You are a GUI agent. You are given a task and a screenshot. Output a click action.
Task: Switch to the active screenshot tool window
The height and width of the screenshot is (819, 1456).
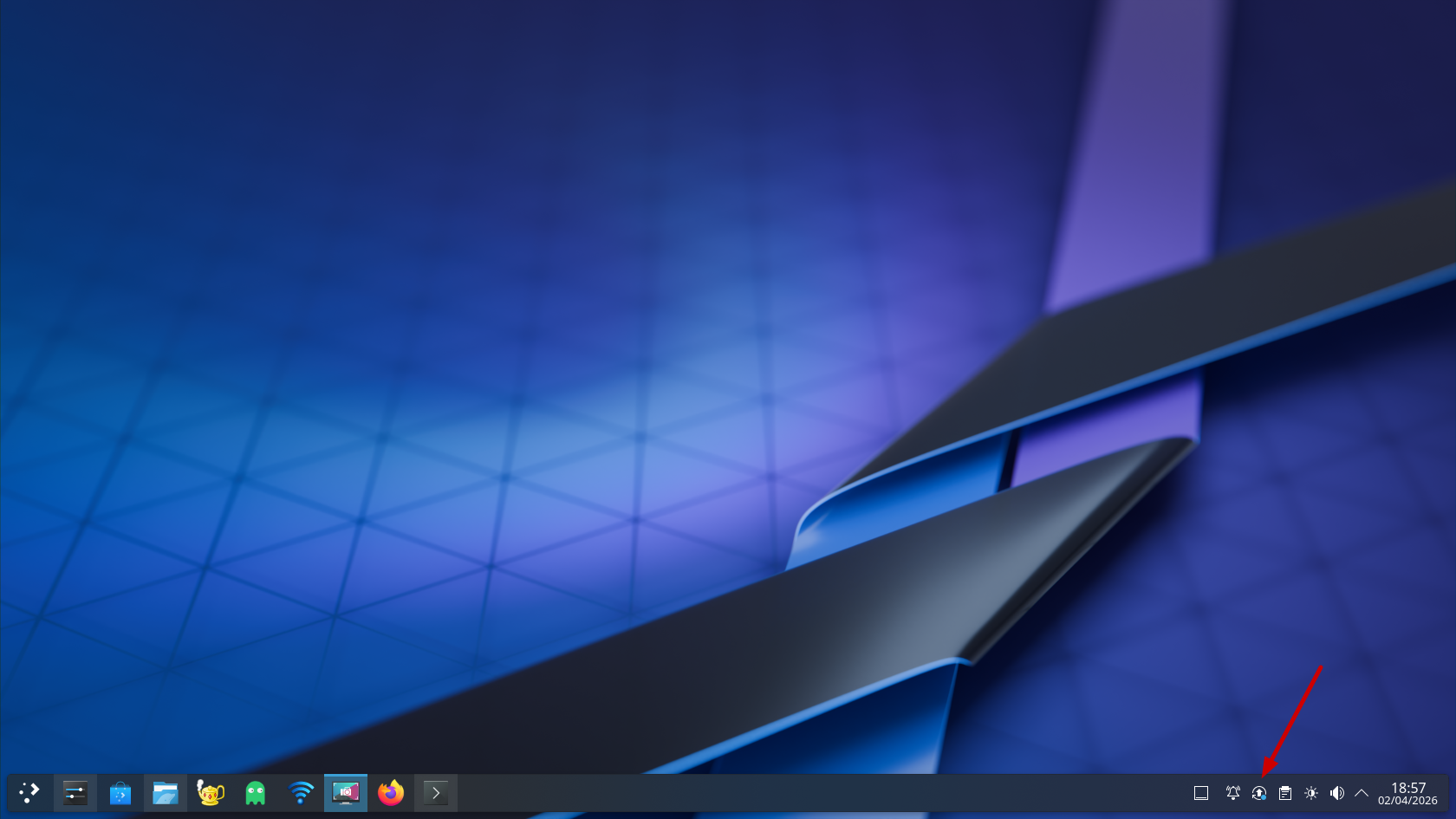[x=346, y=793]
